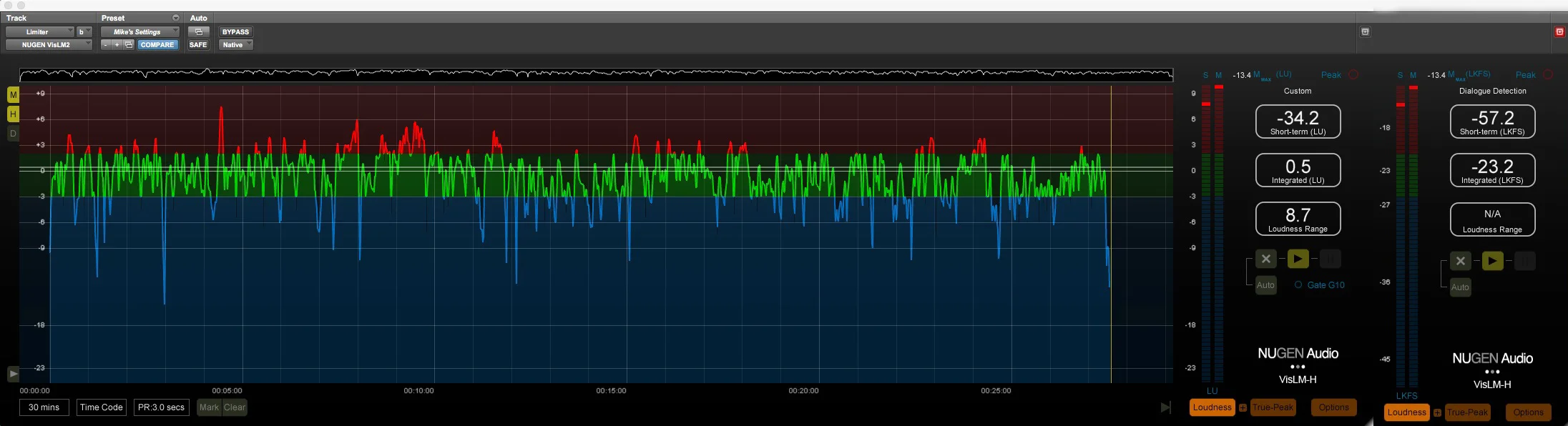Viewport: 1568px width, 426px height.
Task: Click the Mark button
Action: pyautogui.click(x=209, y=407)
